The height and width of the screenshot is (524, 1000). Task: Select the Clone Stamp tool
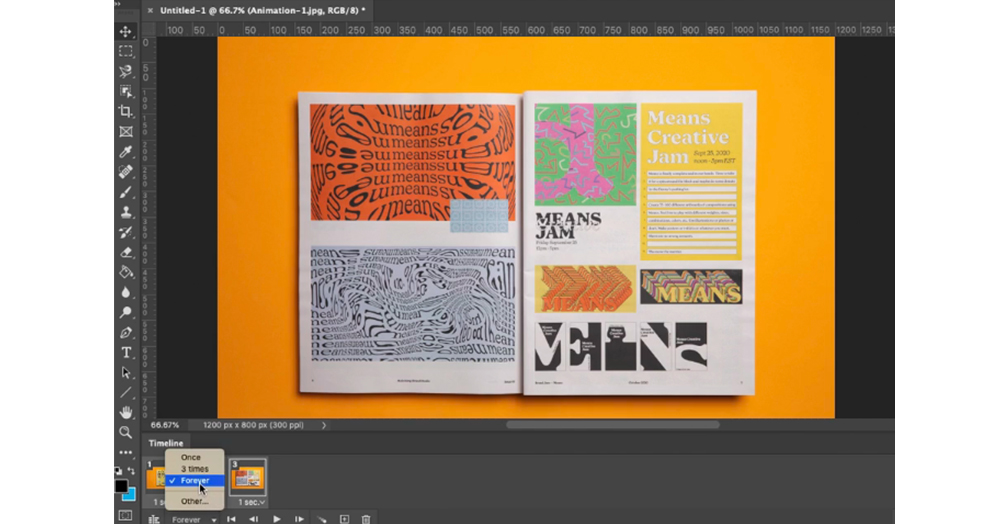[126, 212]
